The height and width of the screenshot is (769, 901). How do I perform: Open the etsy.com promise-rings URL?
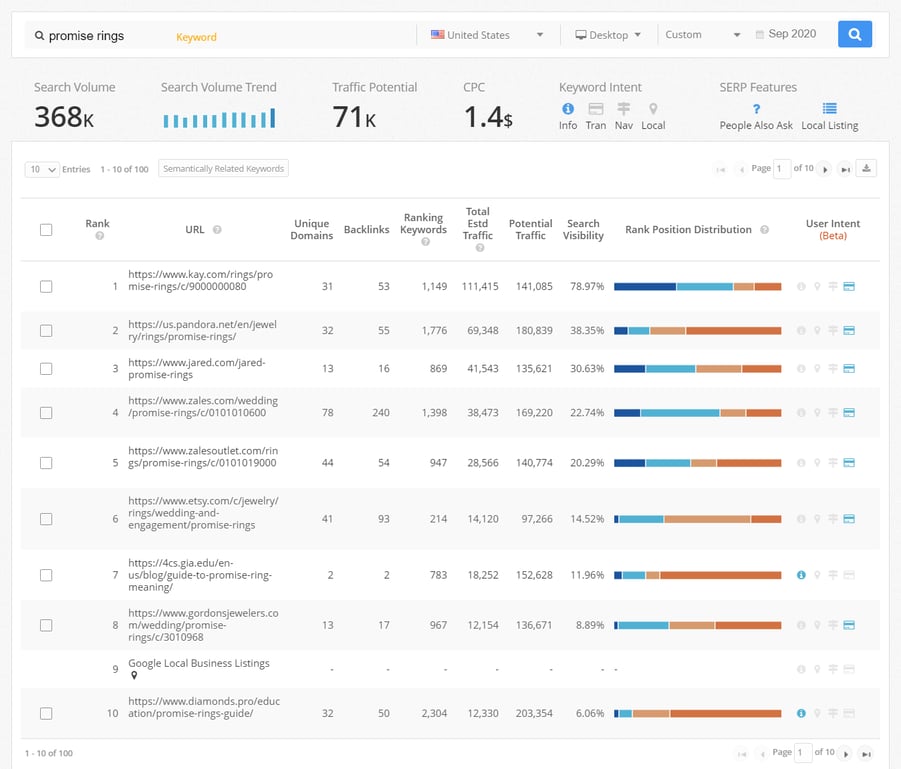tap(203, 513)
